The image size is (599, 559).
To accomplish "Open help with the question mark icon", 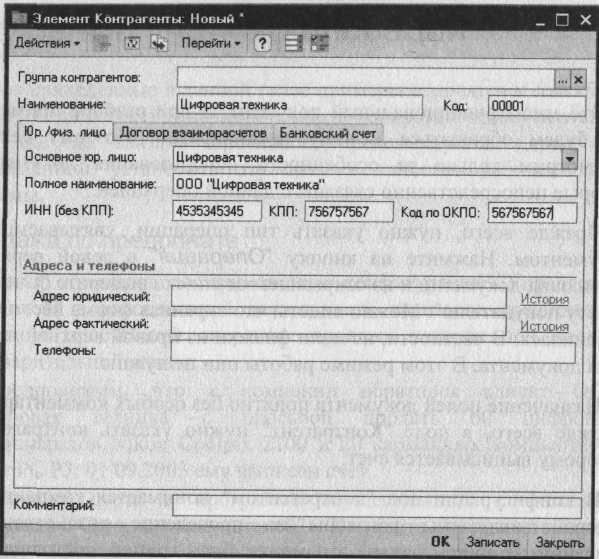I will pyautogui.click(x=262, y=44).
